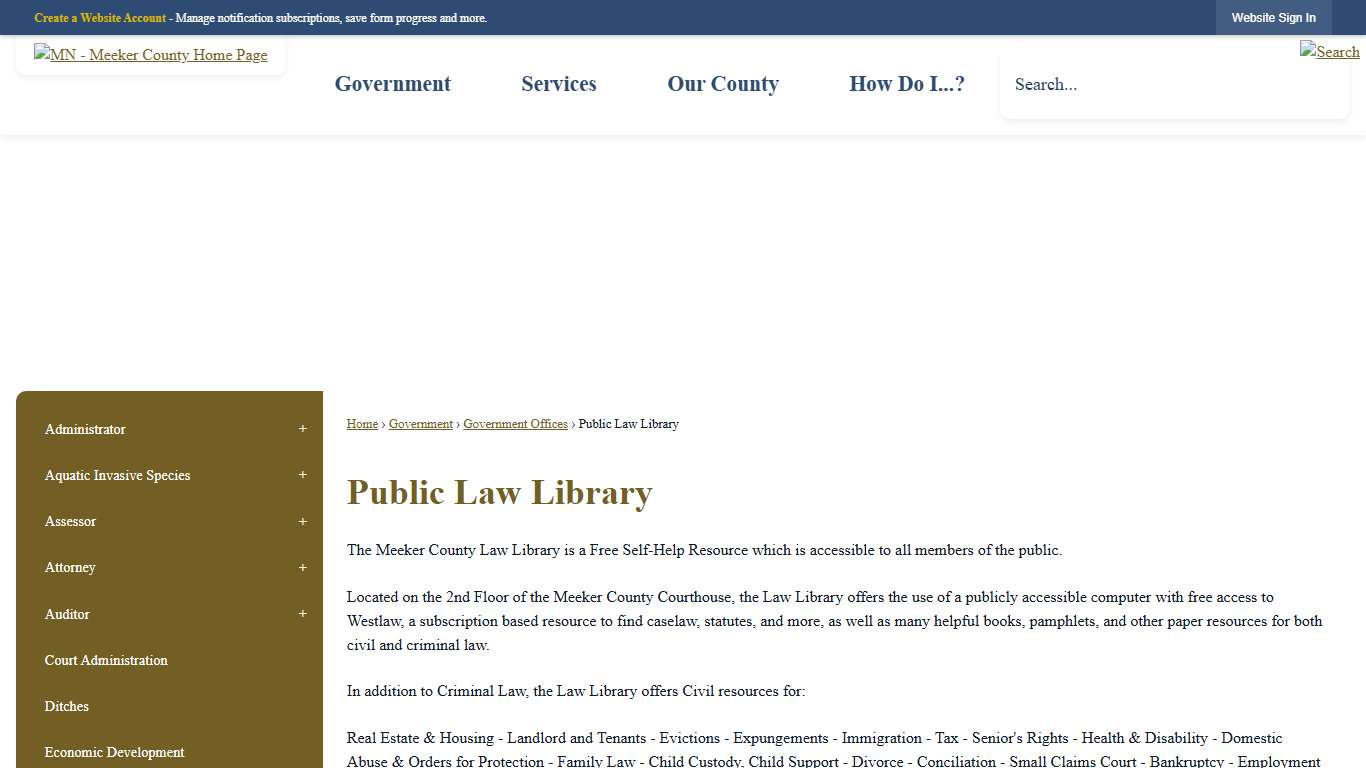Open the Court Administration page

coord(106,660)
